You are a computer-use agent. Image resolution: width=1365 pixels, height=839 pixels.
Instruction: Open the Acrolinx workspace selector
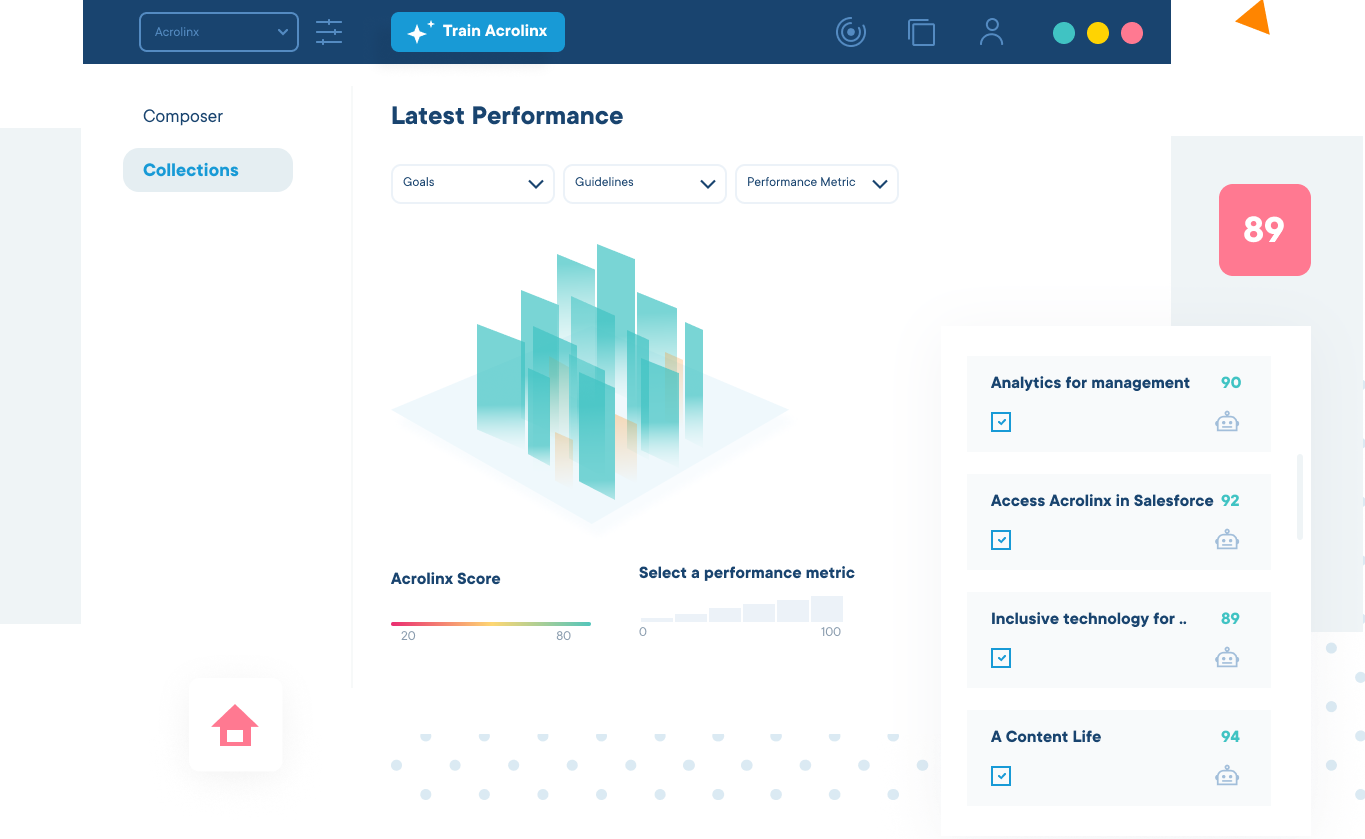218,31
